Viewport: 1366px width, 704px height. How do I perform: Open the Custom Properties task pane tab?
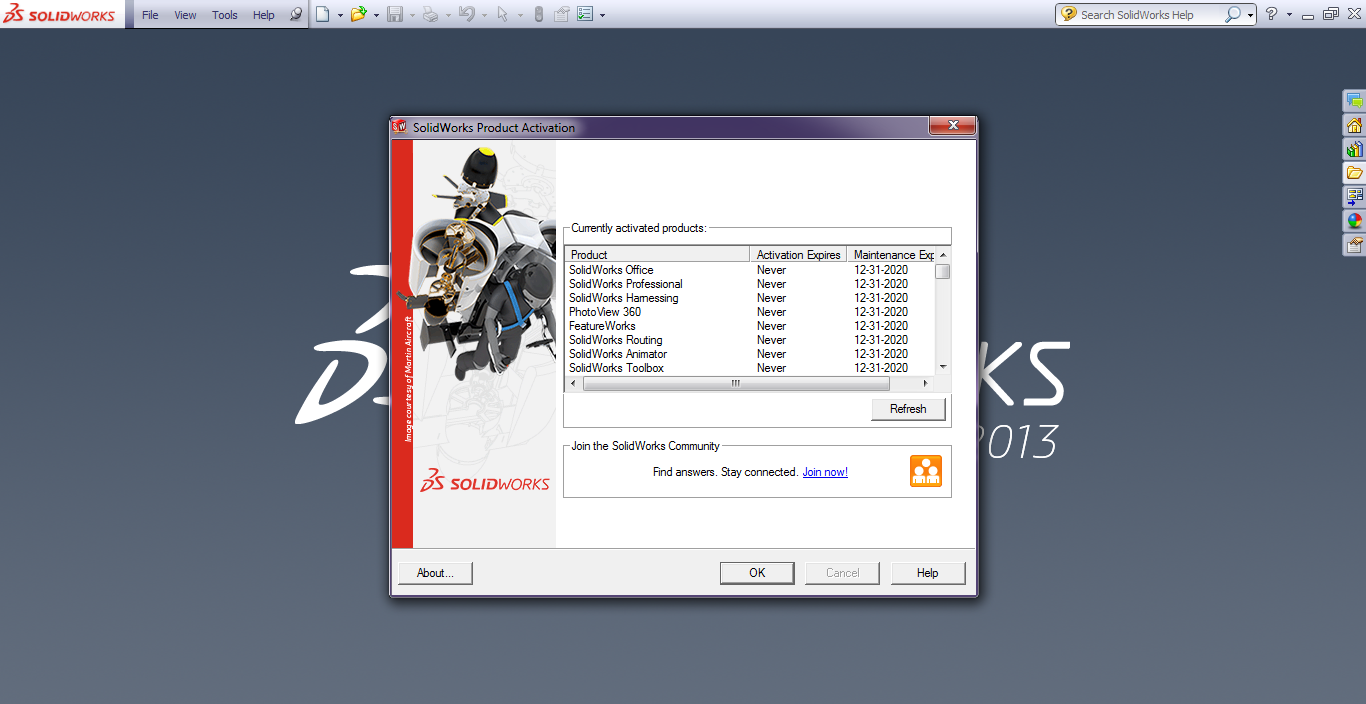1354,245
